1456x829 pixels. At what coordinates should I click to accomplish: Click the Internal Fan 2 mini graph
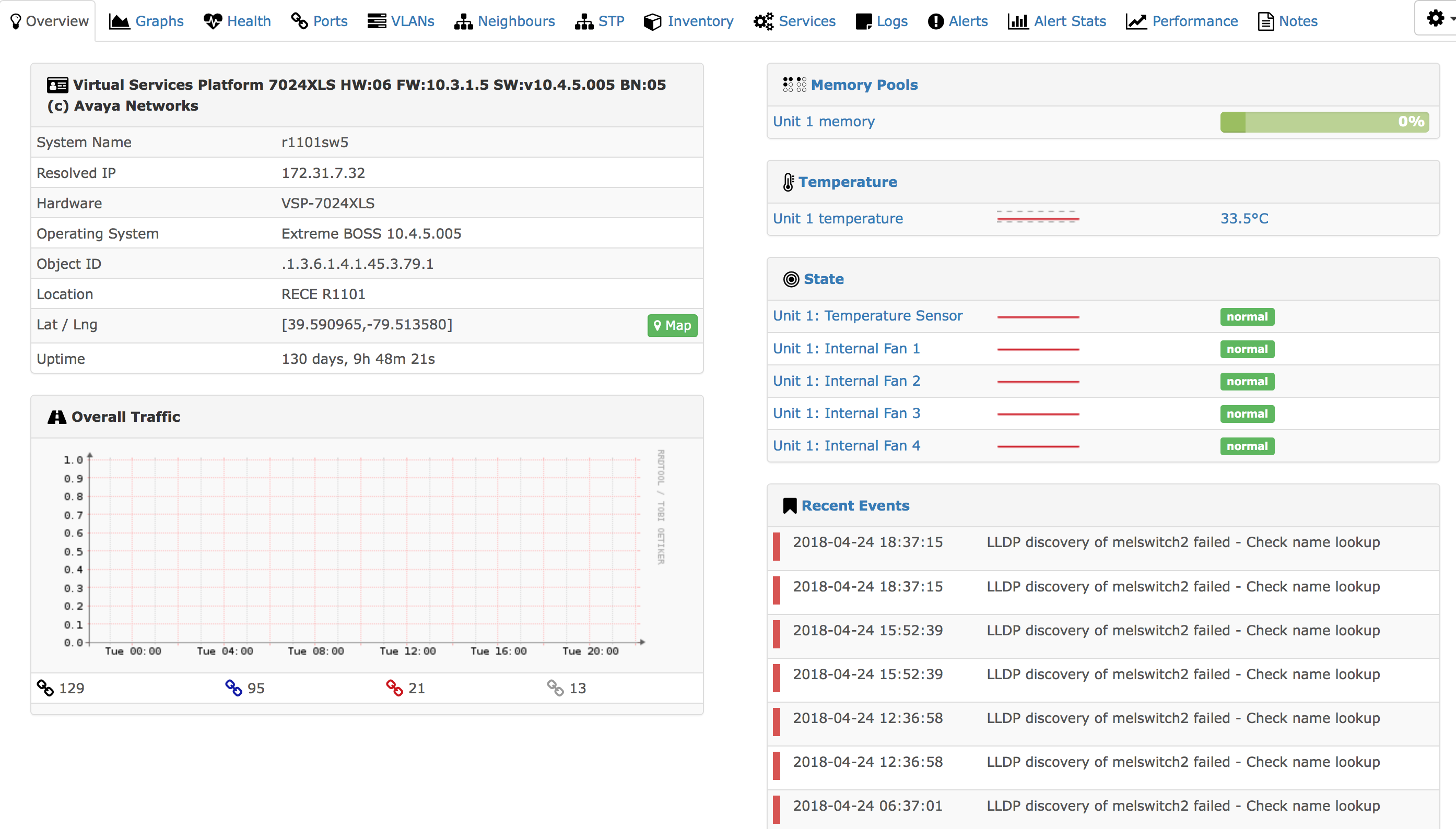coord(1038,382)
